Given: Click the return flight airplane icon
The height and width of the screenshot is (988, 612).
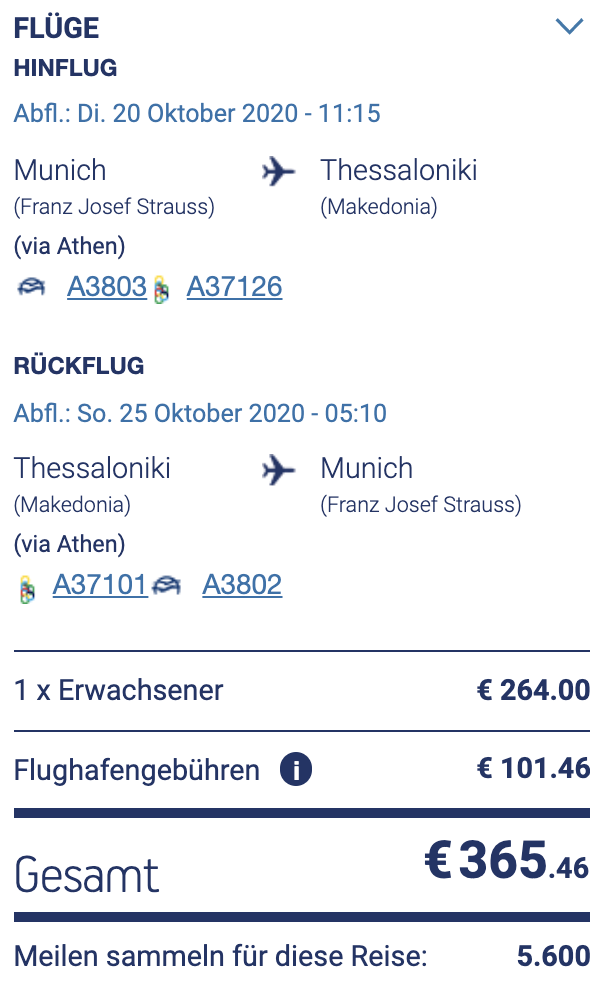Looking at the screenshot, I should [x=279, y=470].
